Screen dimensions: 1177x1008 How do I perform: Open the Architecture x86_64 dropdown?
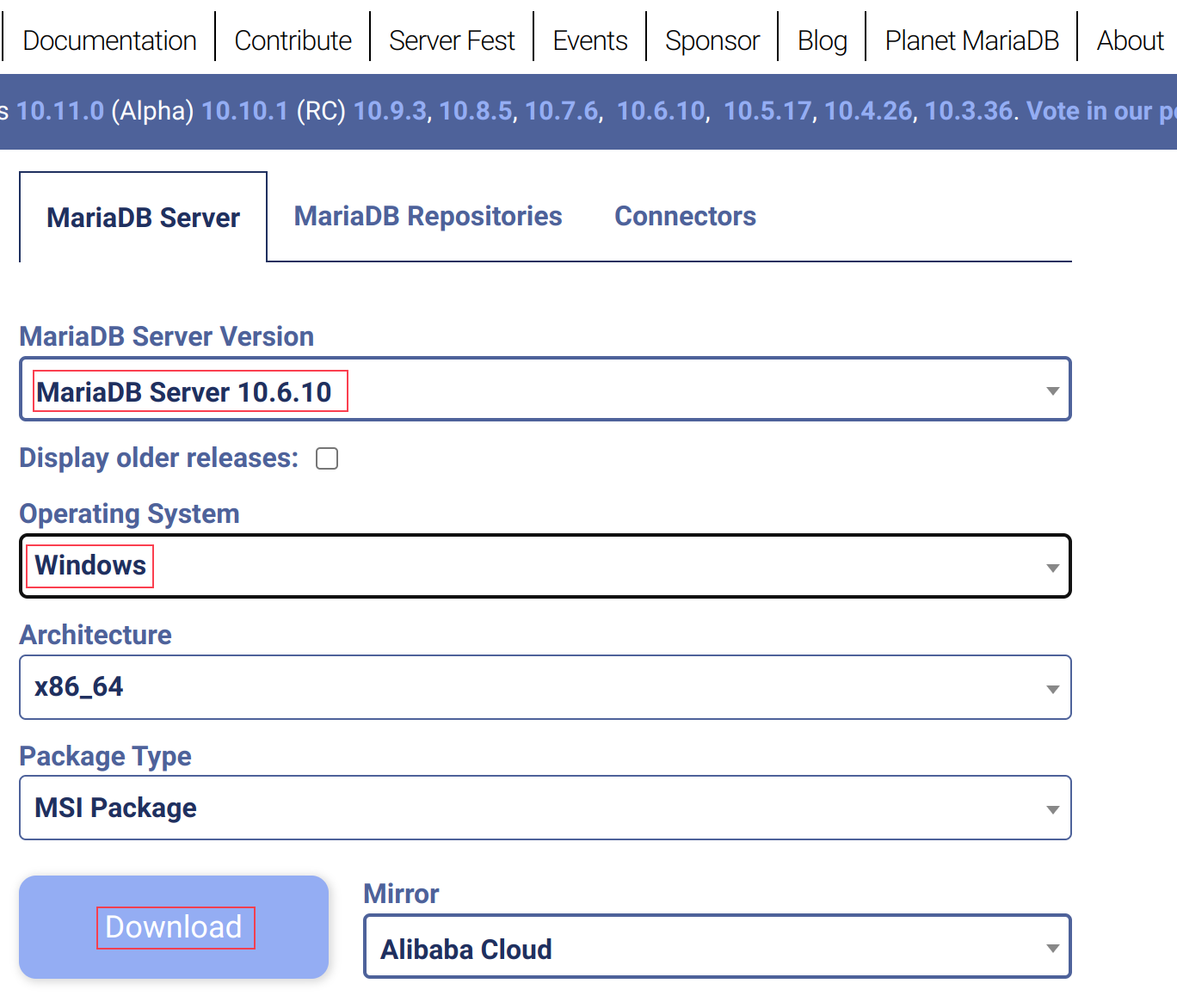click(x=545, y=687)
